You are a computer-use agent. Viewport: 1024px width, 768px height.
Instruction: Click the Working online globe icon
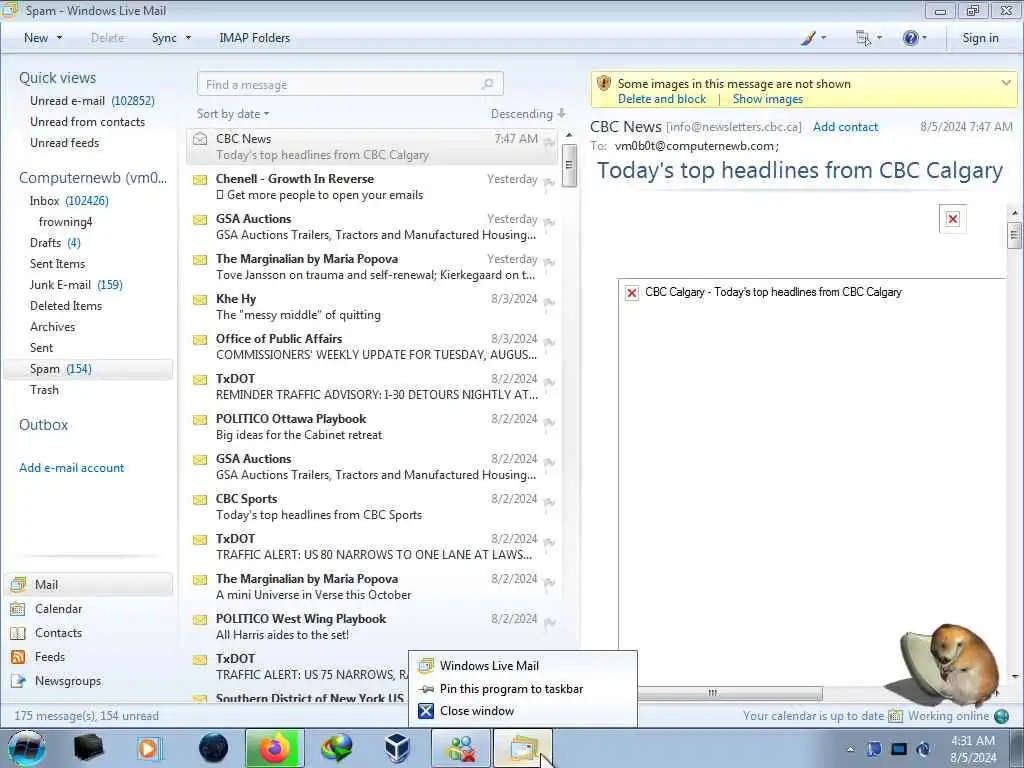(1001, 716)
